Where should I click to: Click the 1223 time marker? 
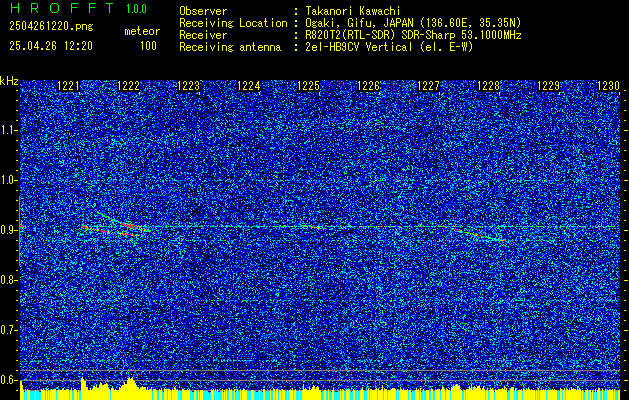point(189,86)
